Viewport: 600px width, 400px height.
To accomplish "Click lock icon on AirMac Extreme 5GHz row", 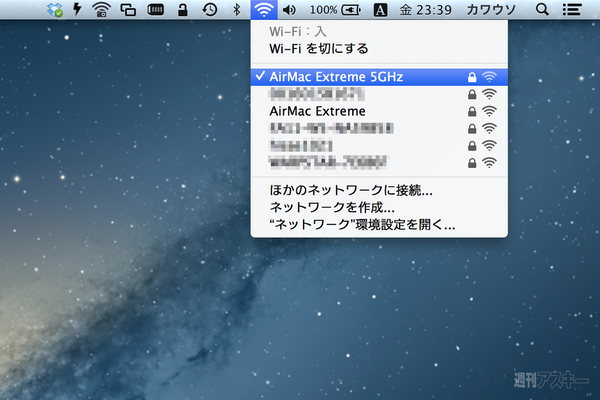I will point(472,77).
